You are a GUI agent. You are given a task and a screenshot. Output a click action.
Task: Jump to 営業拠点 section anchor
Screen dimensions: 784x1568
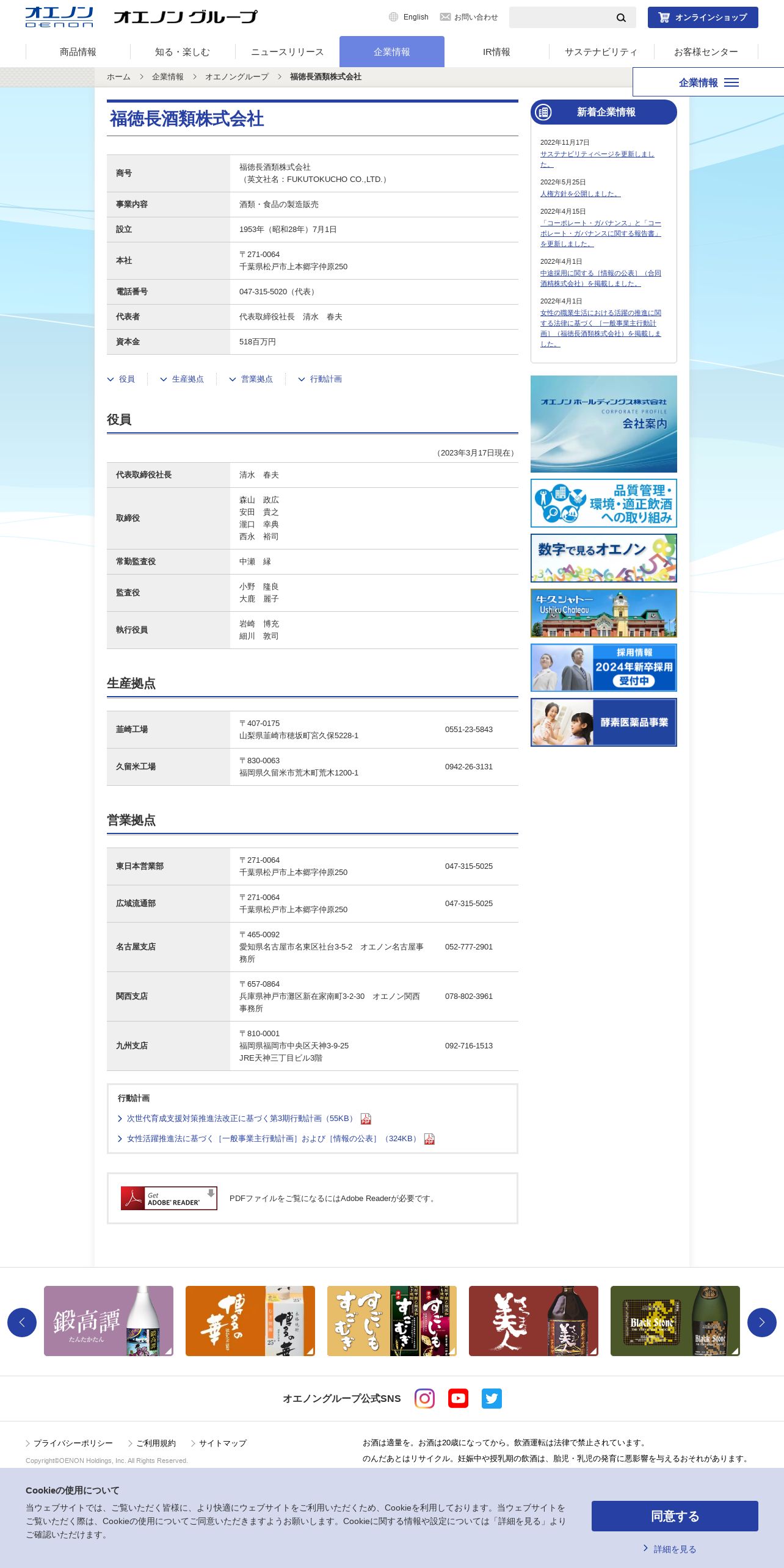(251, 379)
